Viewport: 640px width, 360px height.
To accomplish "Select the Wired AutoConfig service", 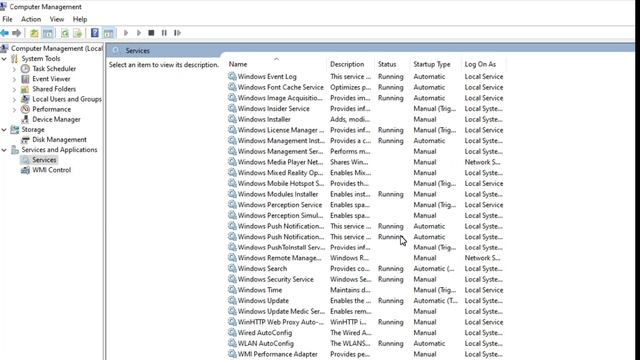I will pos(264,333).
